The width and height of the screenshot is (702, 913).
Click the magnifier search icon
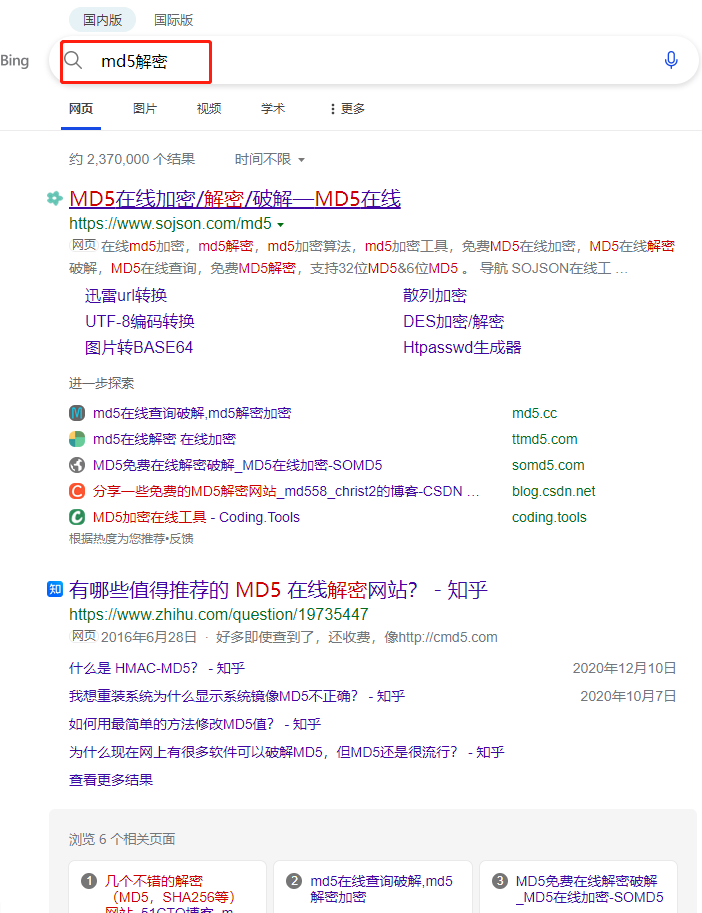click(x=73, y=60)
